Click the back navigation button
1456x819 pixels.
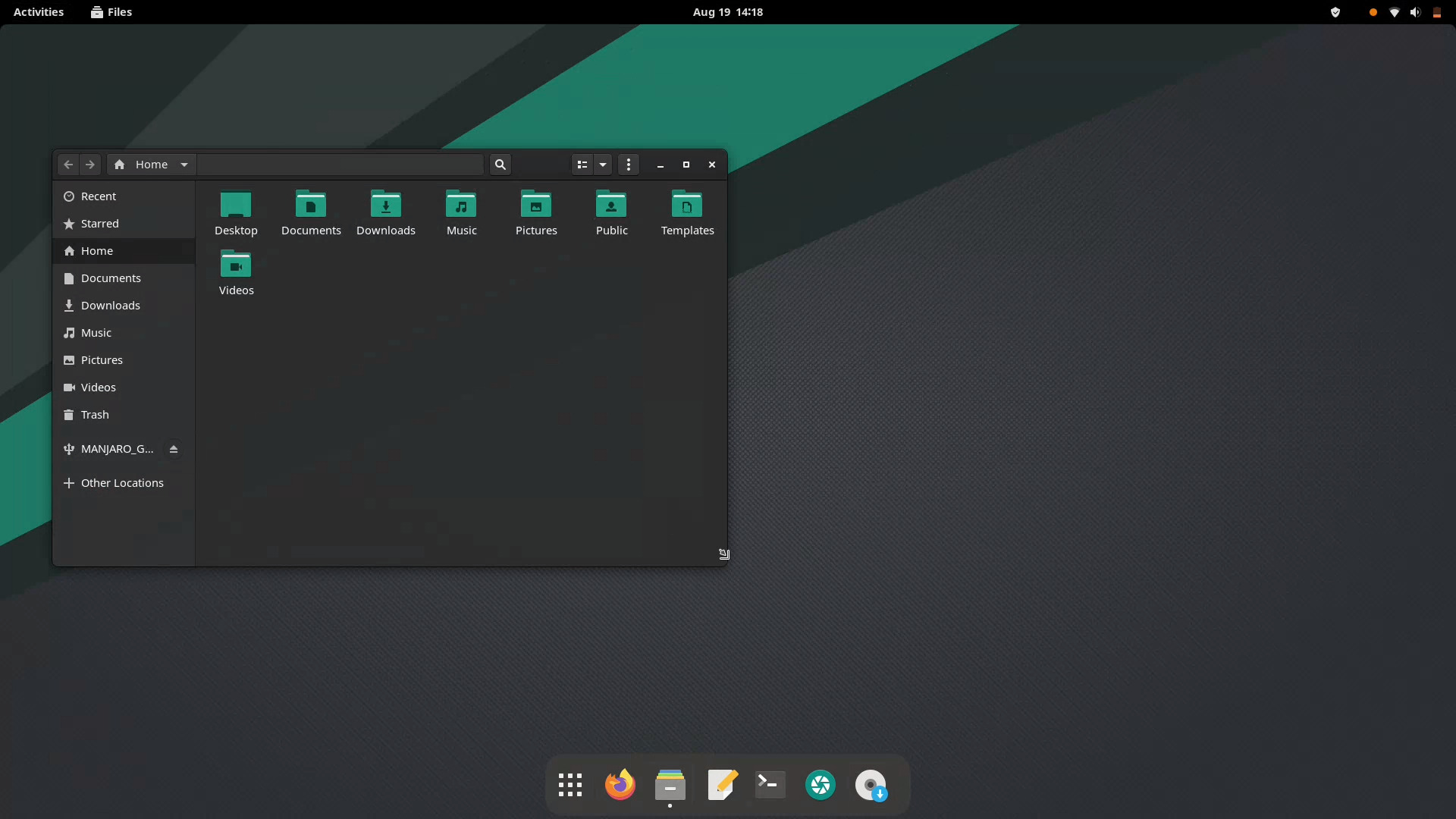pos(67,164)
